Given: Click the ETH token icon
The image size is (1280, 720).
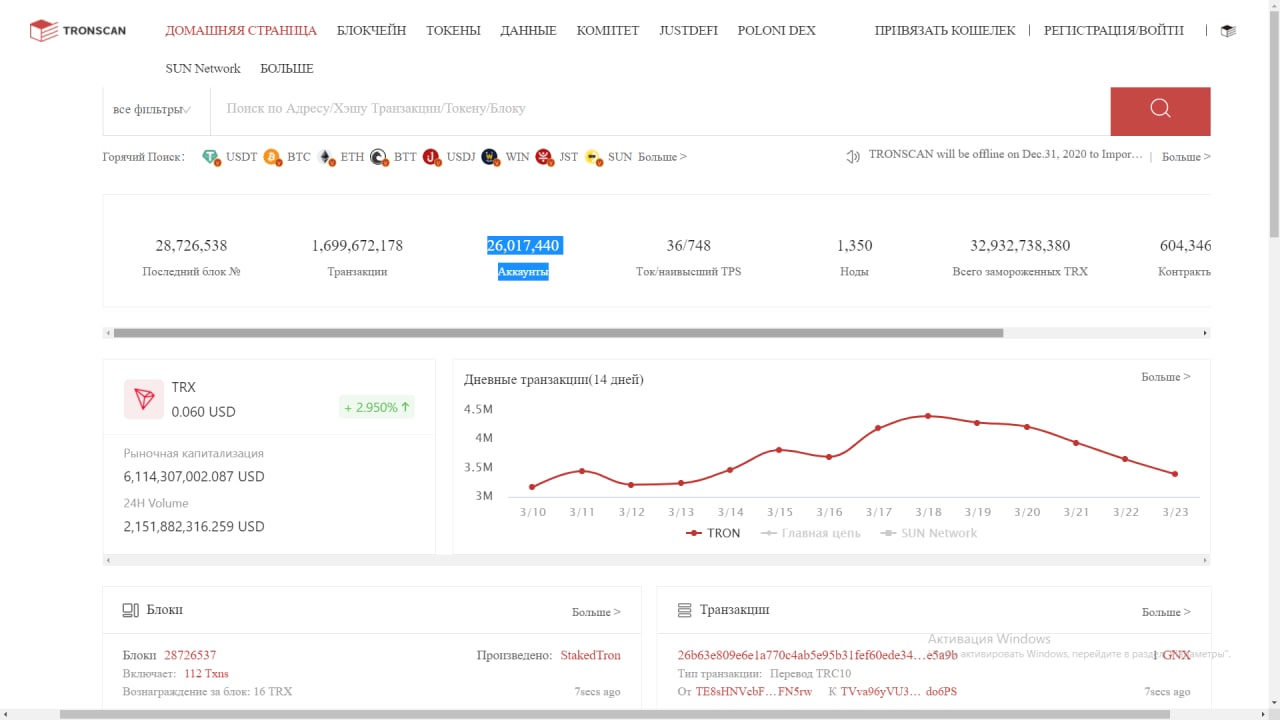Looking at the screenshot, I should point(326,157).
